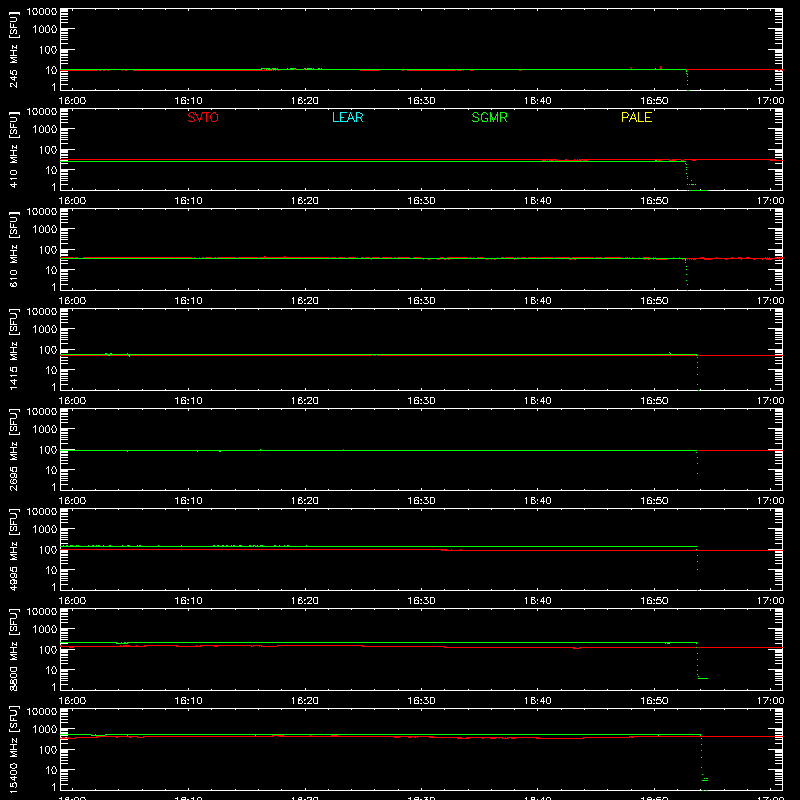The width and height of the screenshot is (800, 800).
Task: Click the red SVTO legend label
Action: coord(203,117)
